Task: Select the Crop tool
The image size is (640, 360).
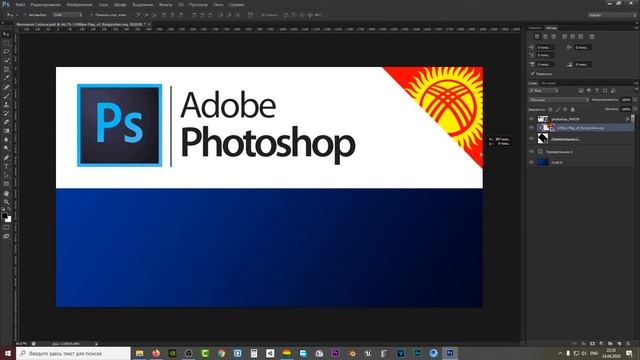Action: tap(6, 69)
